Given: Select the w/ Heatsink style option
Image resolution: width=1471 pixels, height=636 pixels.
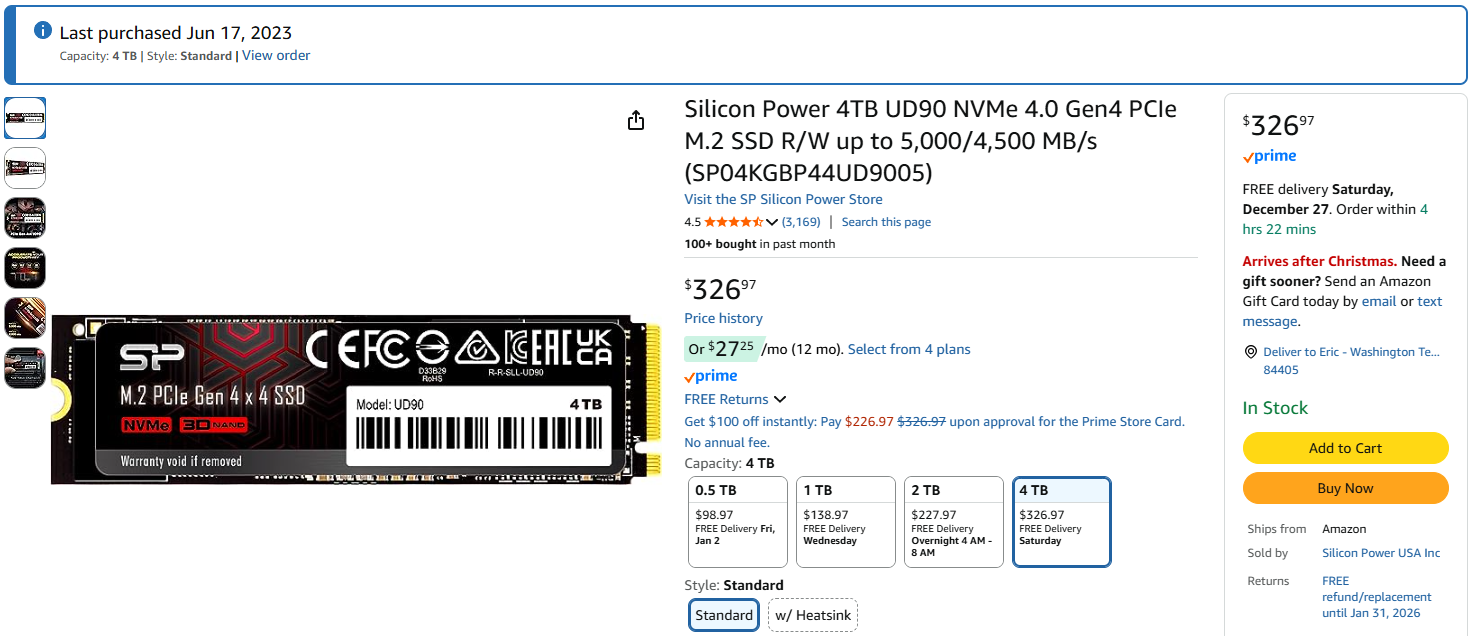Looking at the screenshot, I should point(812,615).
